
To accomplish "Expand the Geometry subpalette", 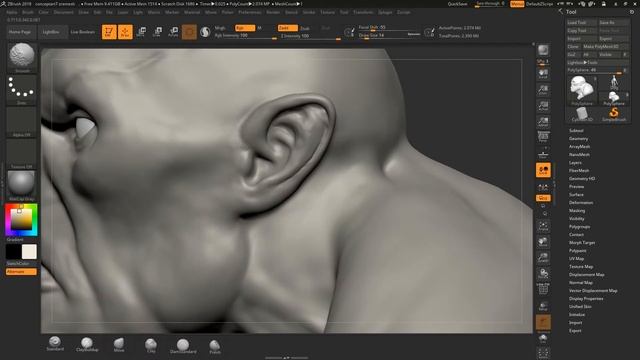I will click(578, 139).
